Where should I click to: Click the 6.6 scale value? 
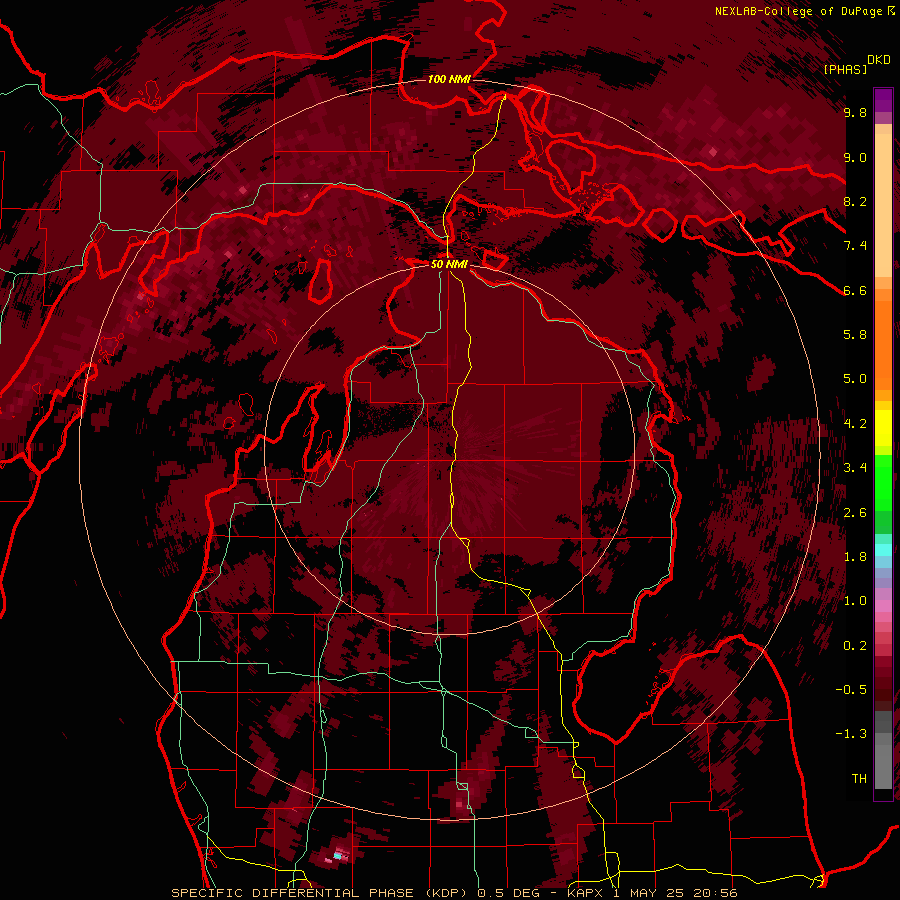coord(855,290)
